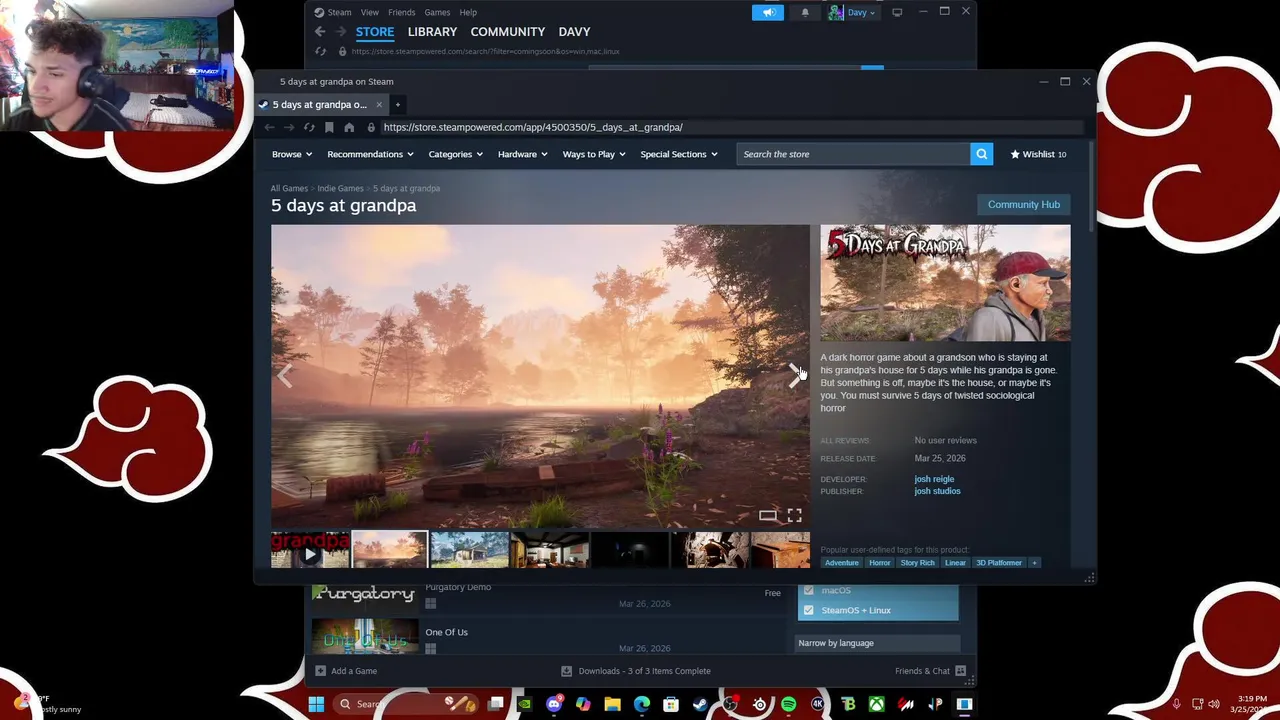
Task: Switch to the COMMUNITY tab
Action: 508,32
